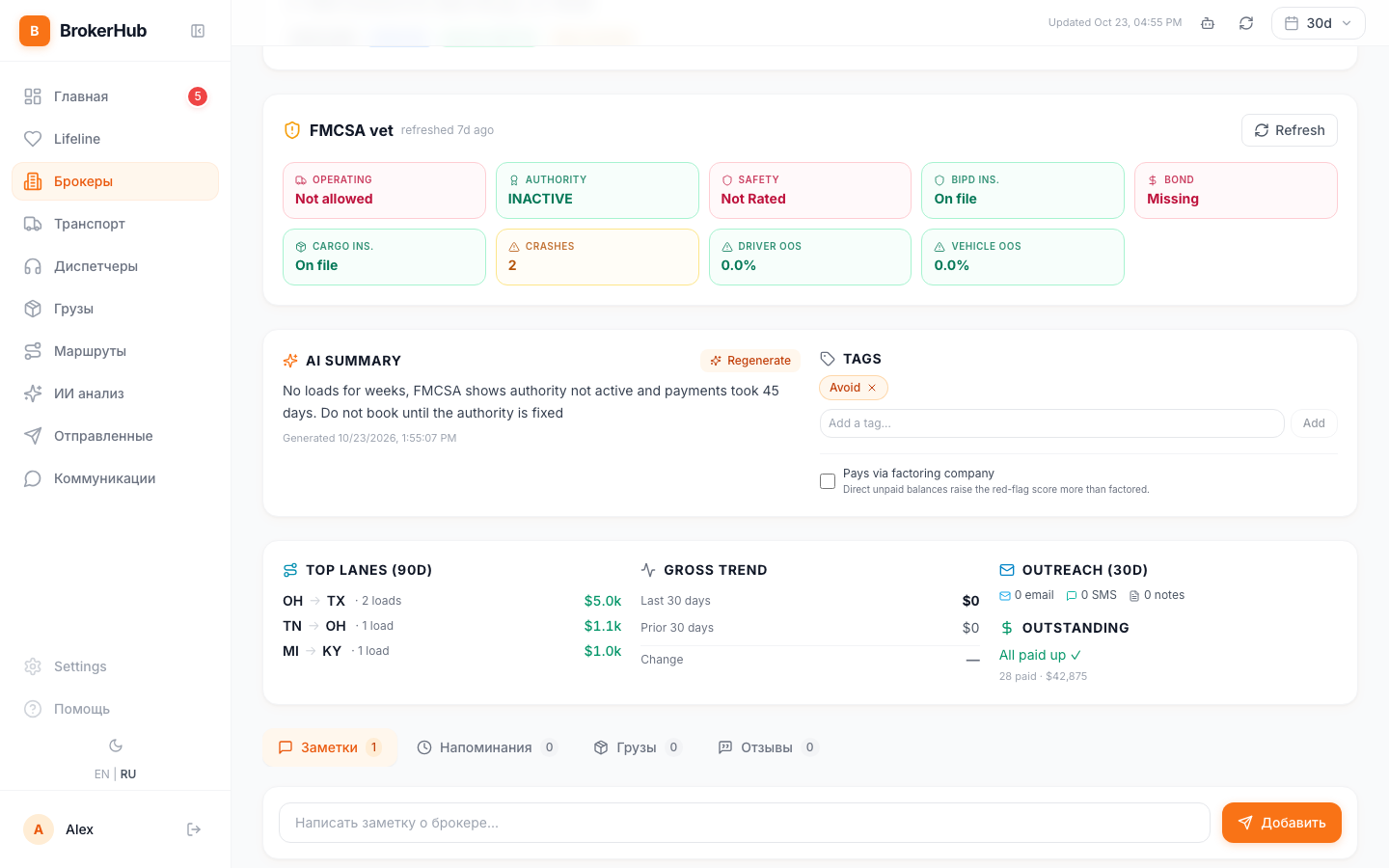Click the Outreach envelope icon
This screenshot has height=868, width=1389.
1007,570
